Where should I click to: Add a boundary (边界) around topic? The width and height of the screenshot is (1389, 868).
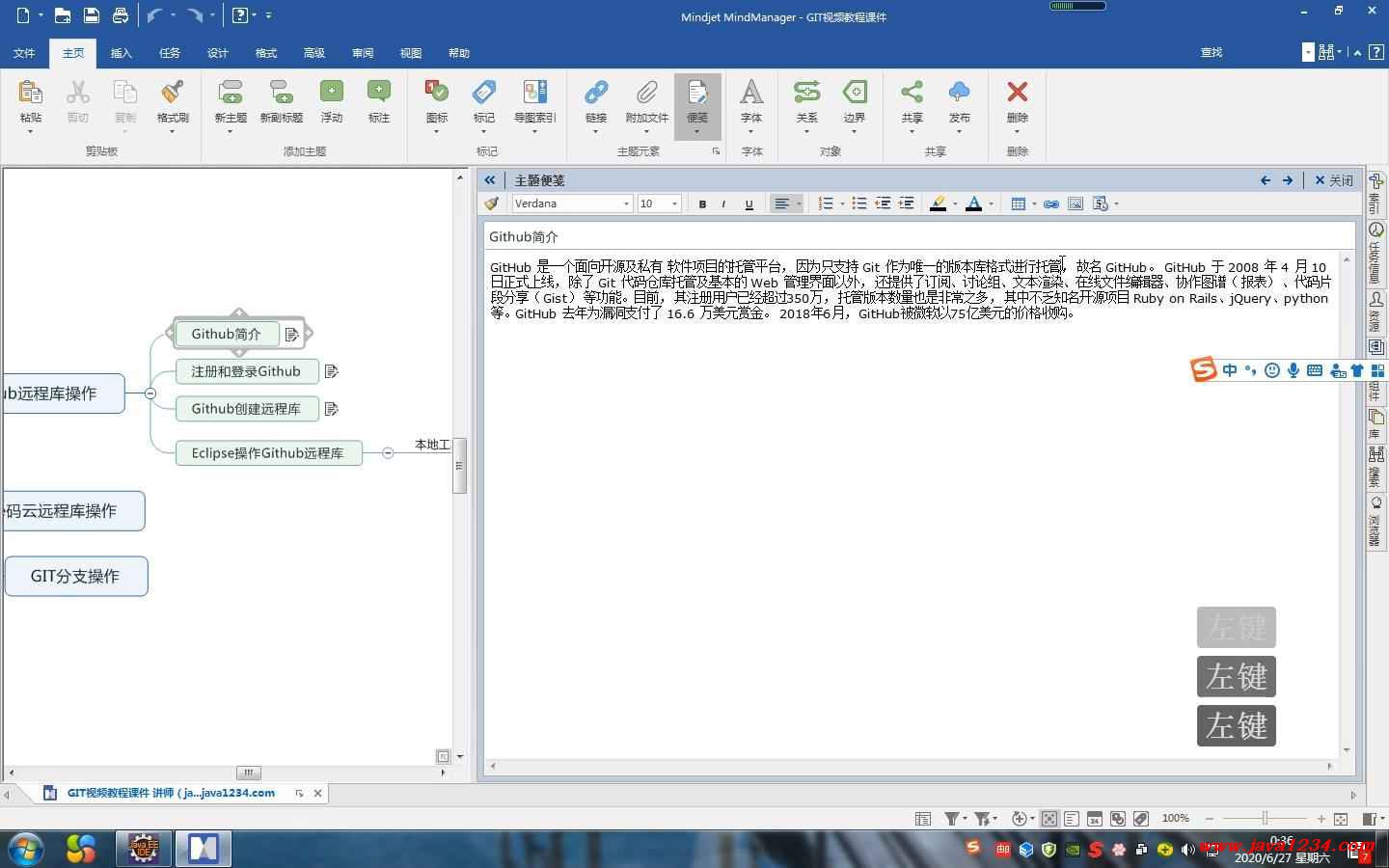[x=855, y=93]
